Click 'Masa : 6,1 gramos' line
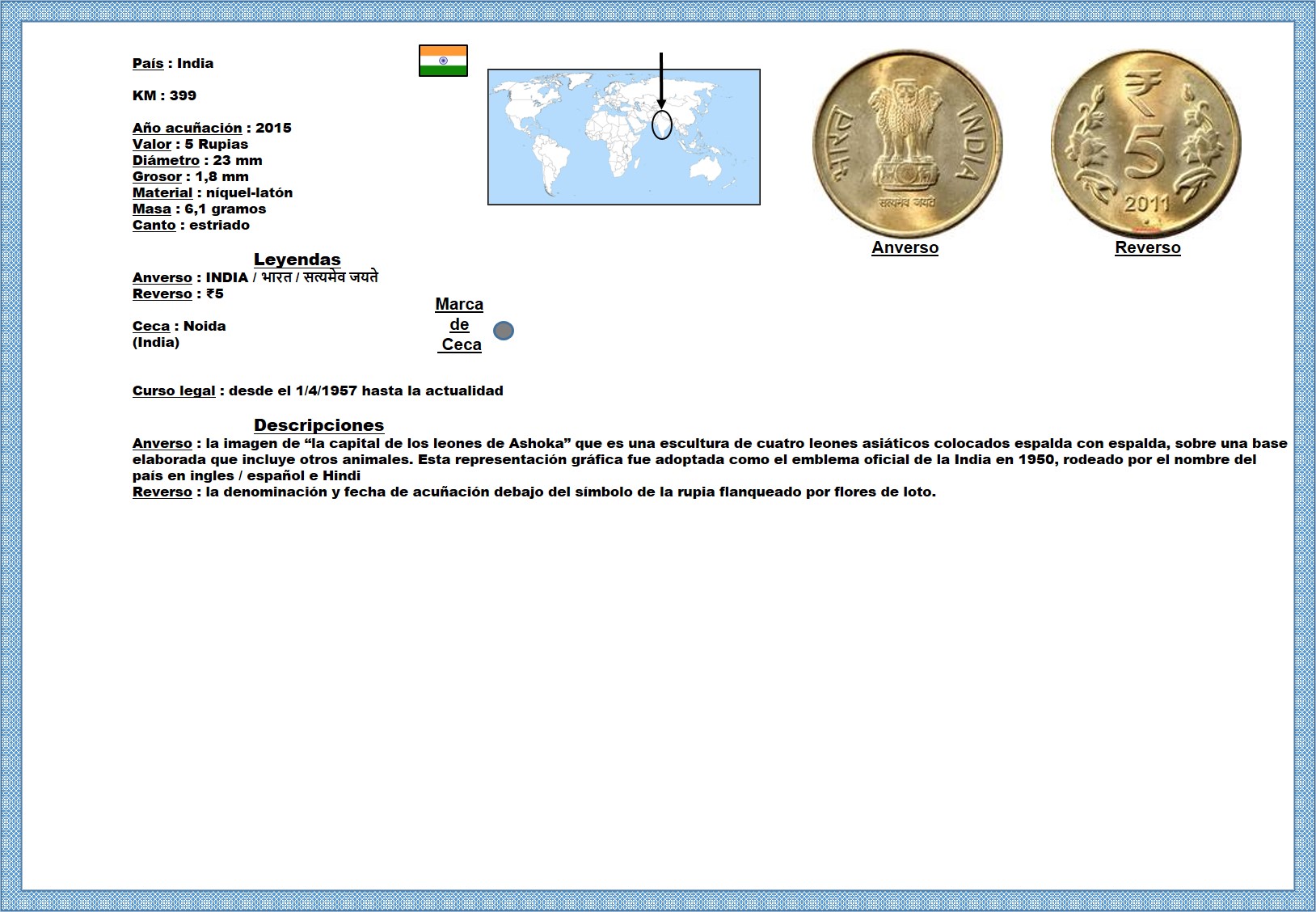The image size is (1316, 912). click(199, 209)
